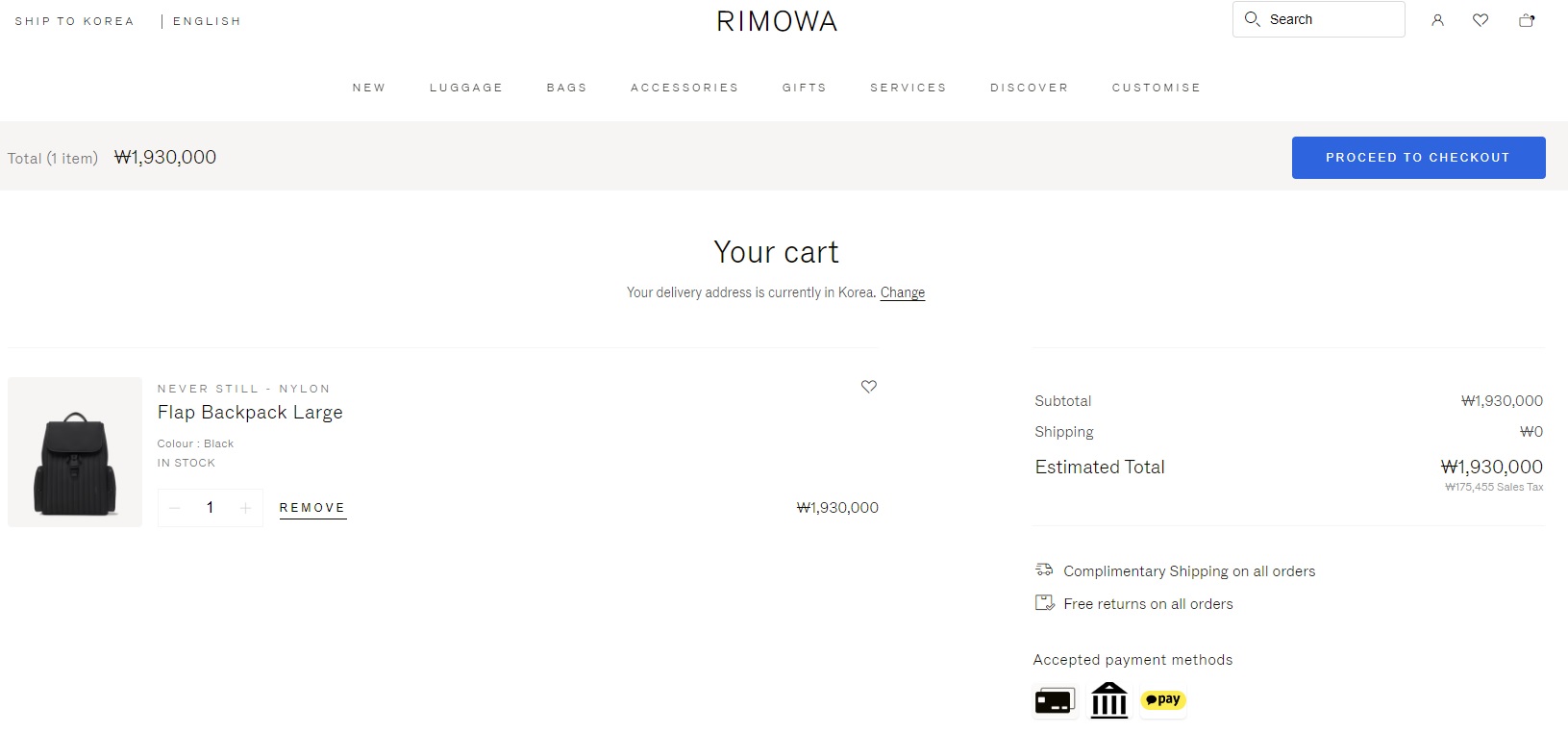Click Ship to Korea selector
The height and width of the screenshot is (734, 1568).
(x=75, y=21)
